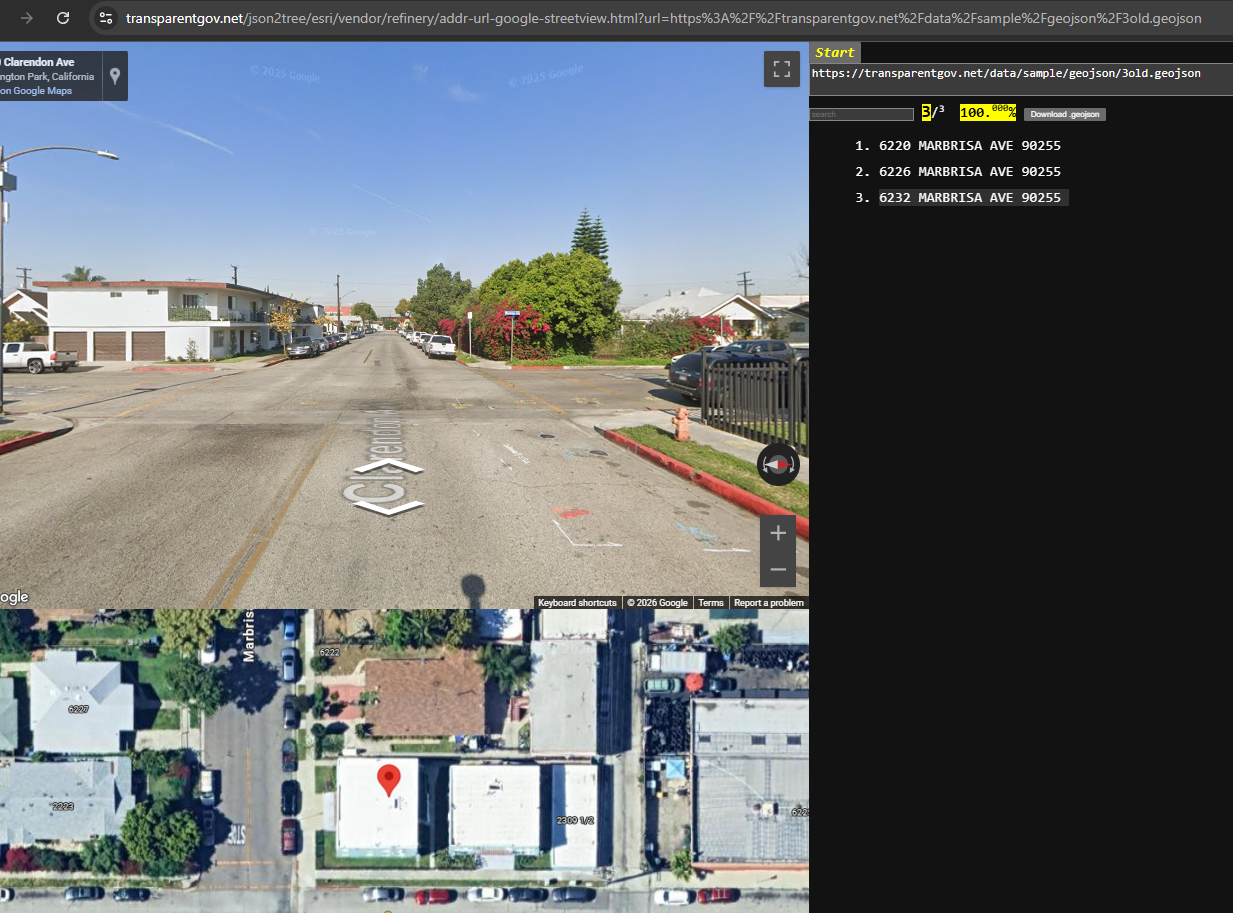This screenshot has height=913, width=1233.
Task: Open the Report a problem link
Action: point(768,603)
